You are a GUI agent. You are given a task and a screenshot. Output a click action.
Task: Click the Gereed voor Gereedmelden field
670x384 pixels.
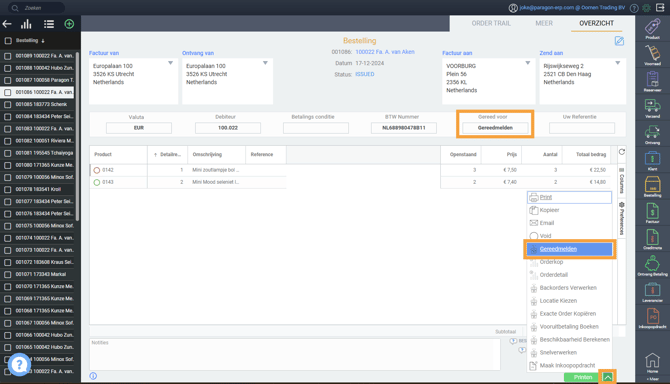click(x=495, y=128)
